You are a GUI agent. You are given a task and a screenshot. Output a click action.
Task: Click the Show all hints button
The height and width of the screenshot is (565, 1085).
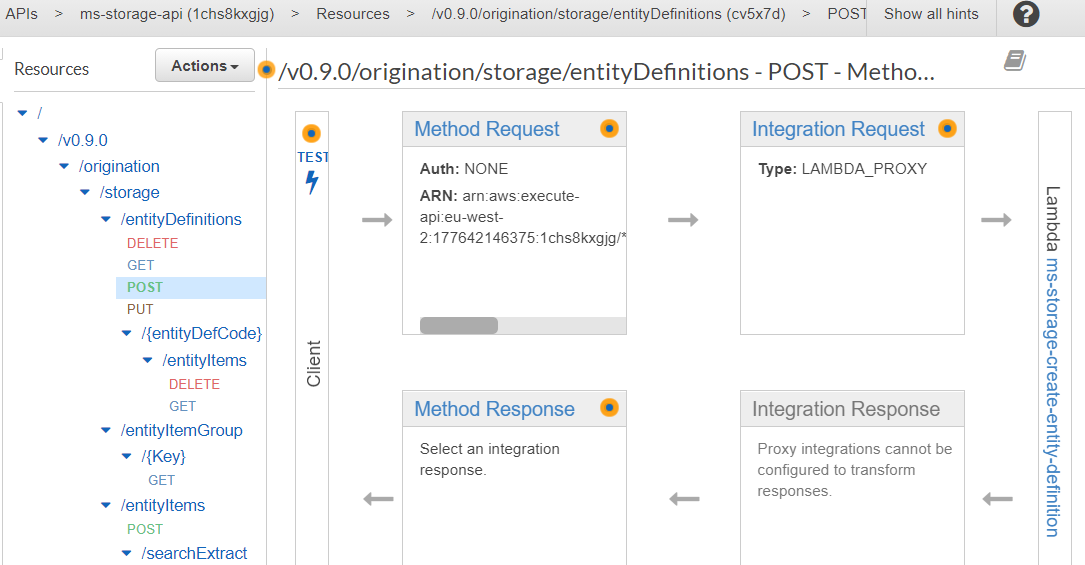(931, 14)
